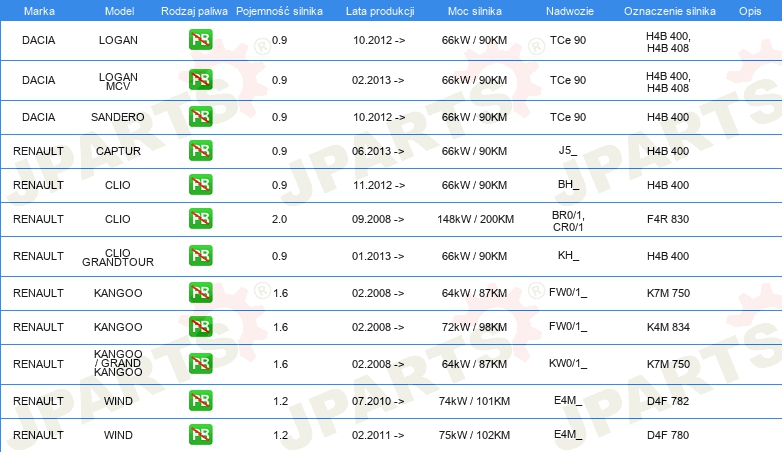Image resolution: width=782 pixels, height=452 pixels.
Task: Click the Oznaczenie silnika column header
Action: 670,11
